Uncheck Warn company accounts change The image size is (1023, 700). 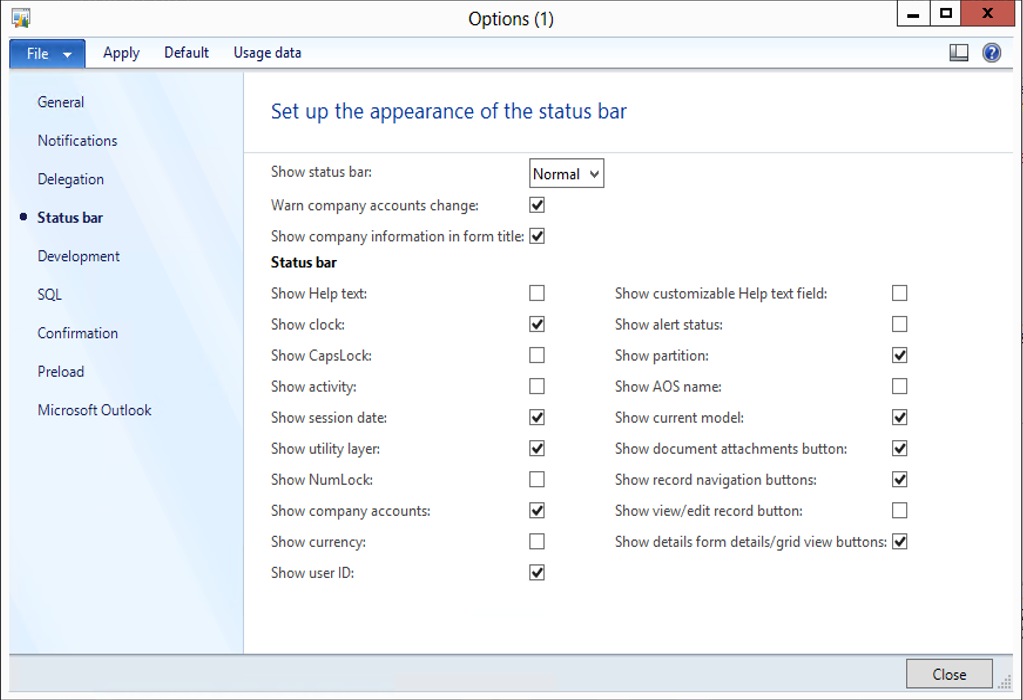(537, 205)
